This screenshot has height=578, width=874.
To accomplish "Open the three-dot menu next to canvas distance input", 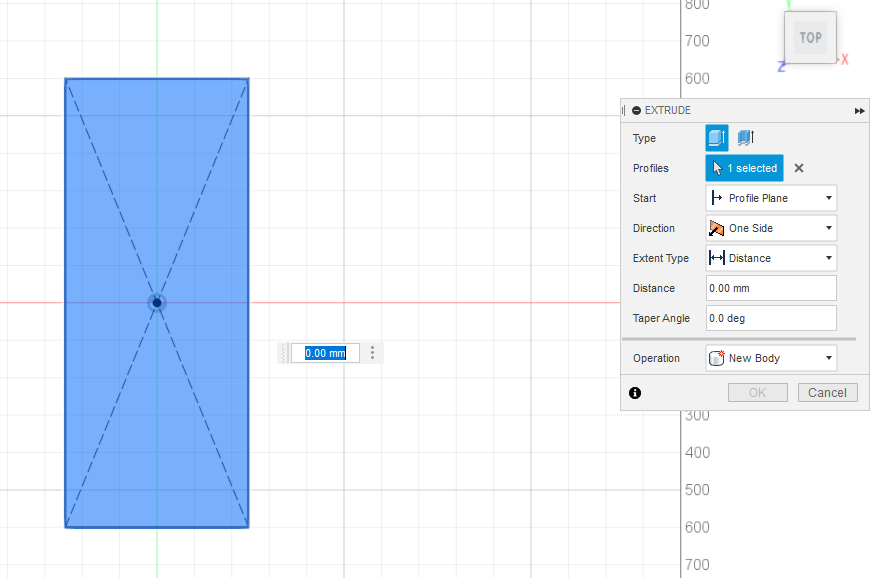I will (x=372, y=353).
